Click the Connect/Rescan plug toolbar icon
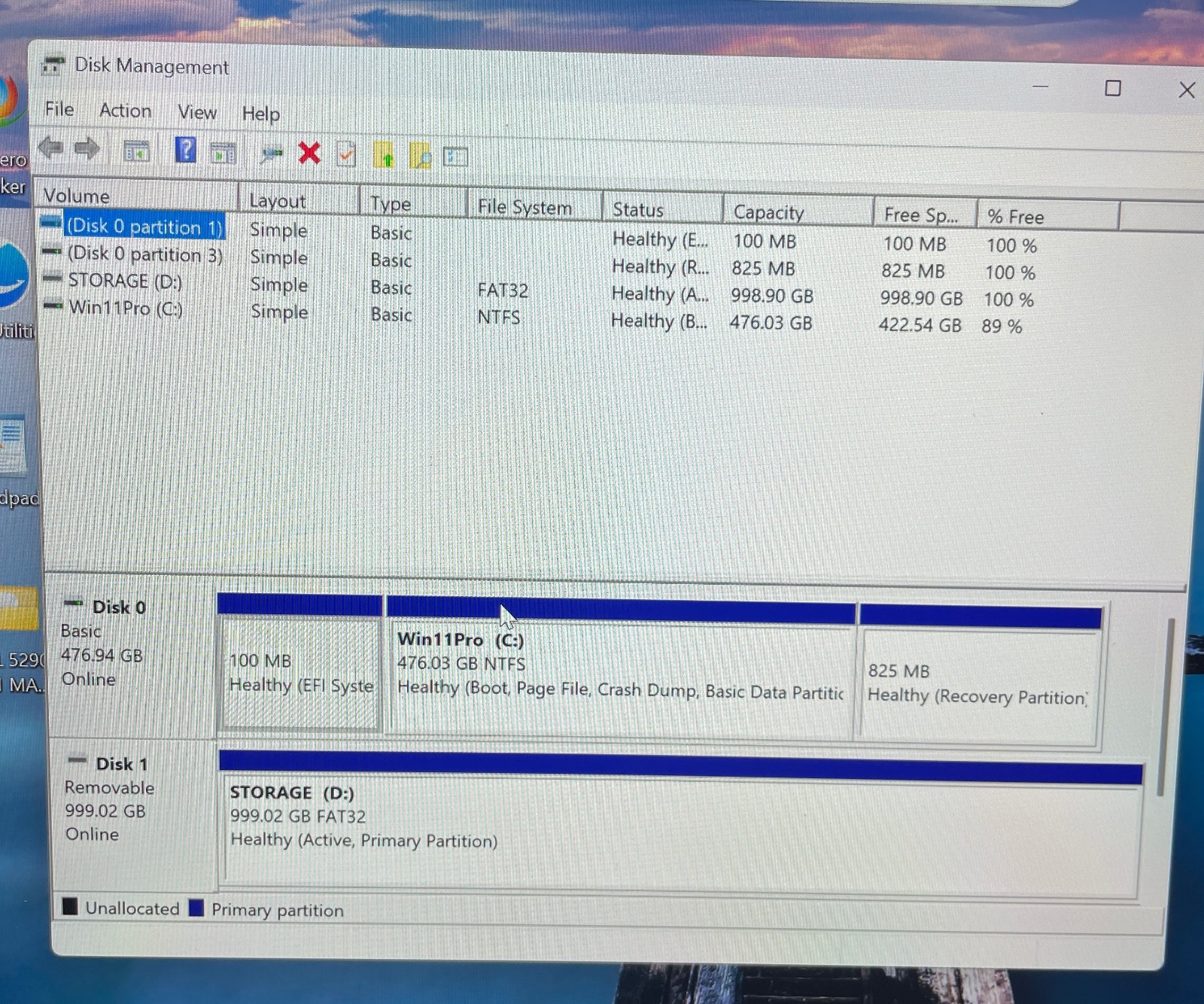The height and width of the screenshot is (1004, 1204). 271,154
